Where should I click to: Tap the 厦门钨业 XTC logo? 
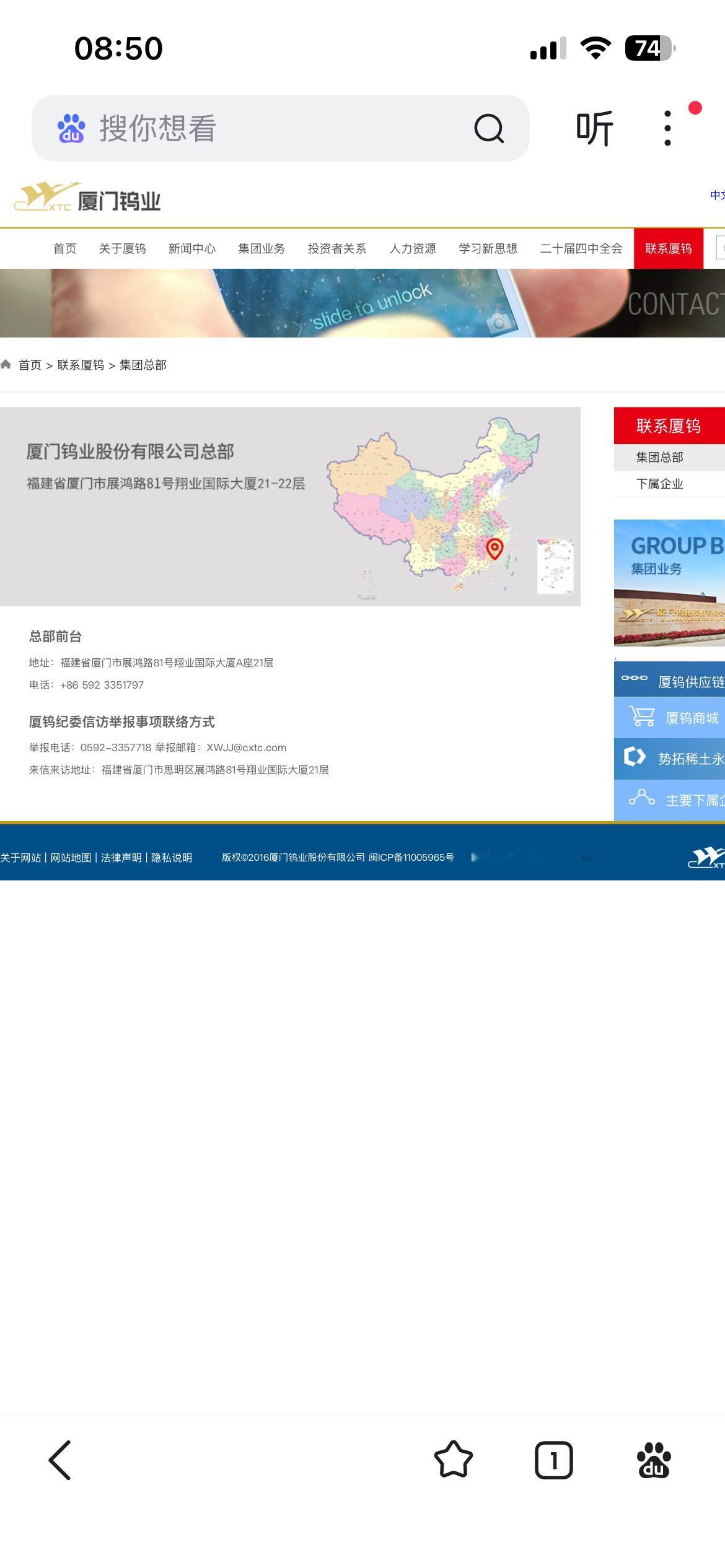pos(87,197)
